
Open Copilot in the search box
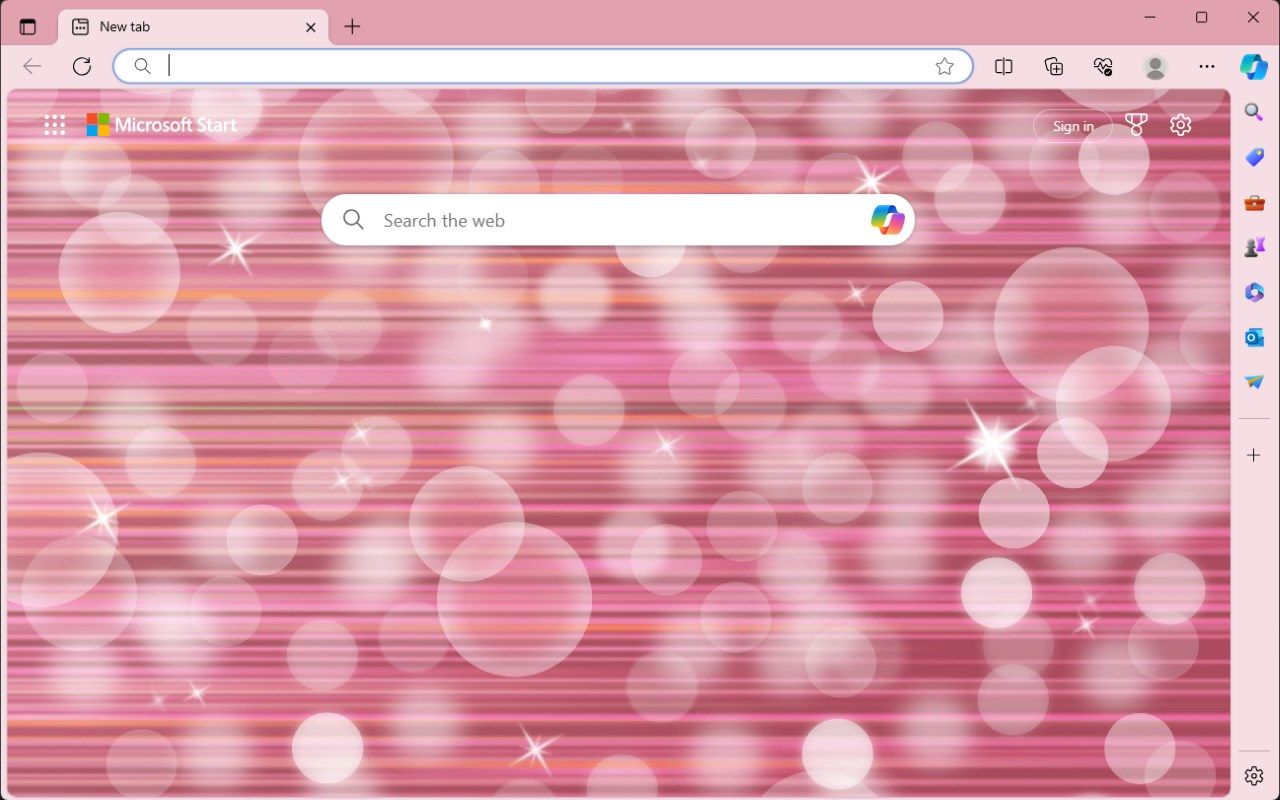coord(887,220)
